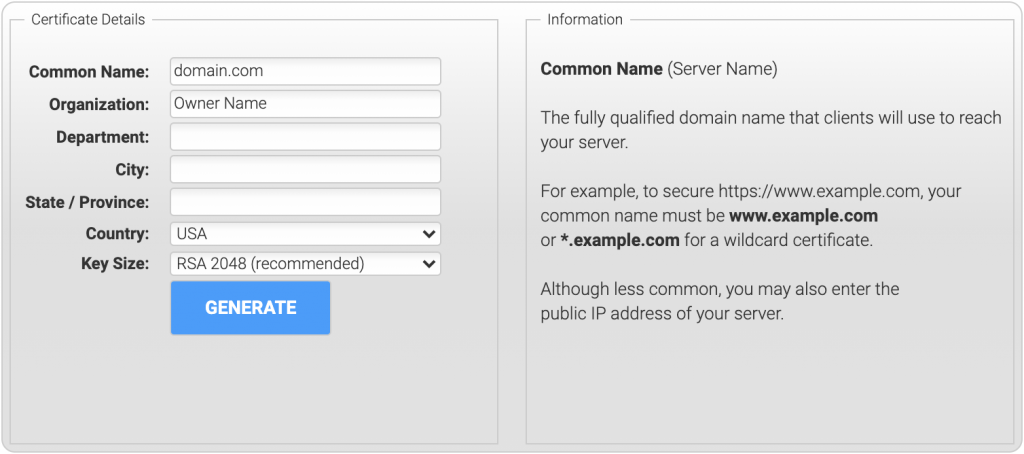Click the 'Country:' form label
Screen dimensions: 1024x454
(x=118, y=233)
